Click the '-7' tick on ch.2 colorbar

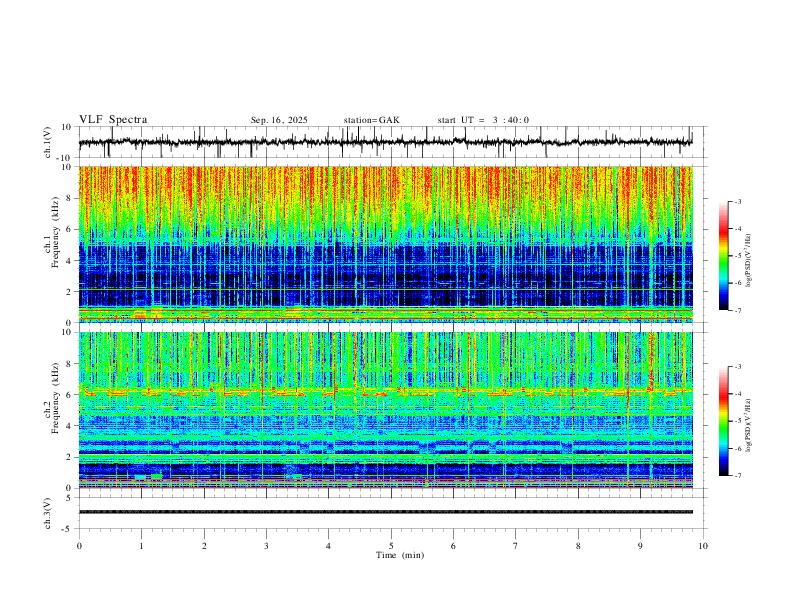pos(737,476)
